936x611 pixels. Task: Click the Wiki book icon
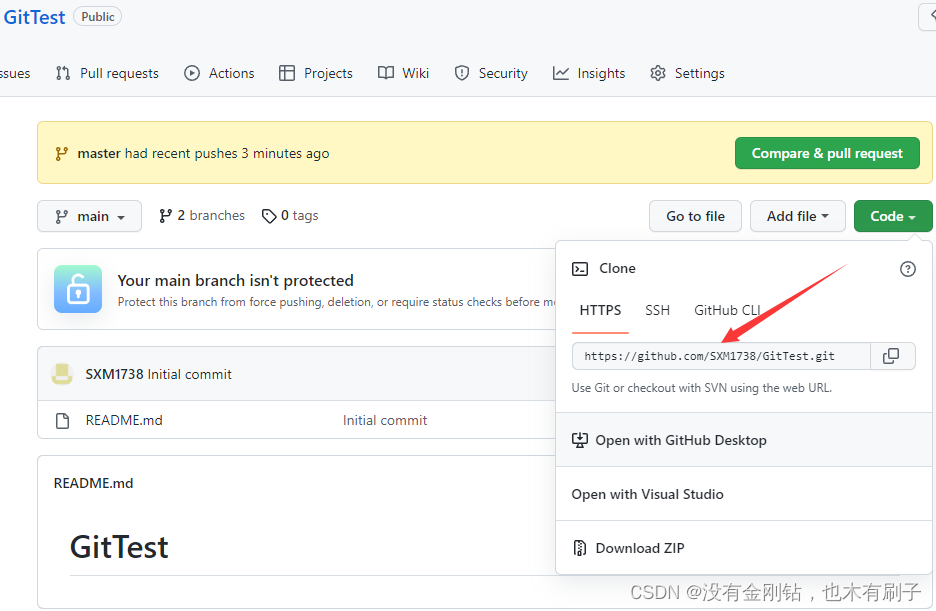386,73
